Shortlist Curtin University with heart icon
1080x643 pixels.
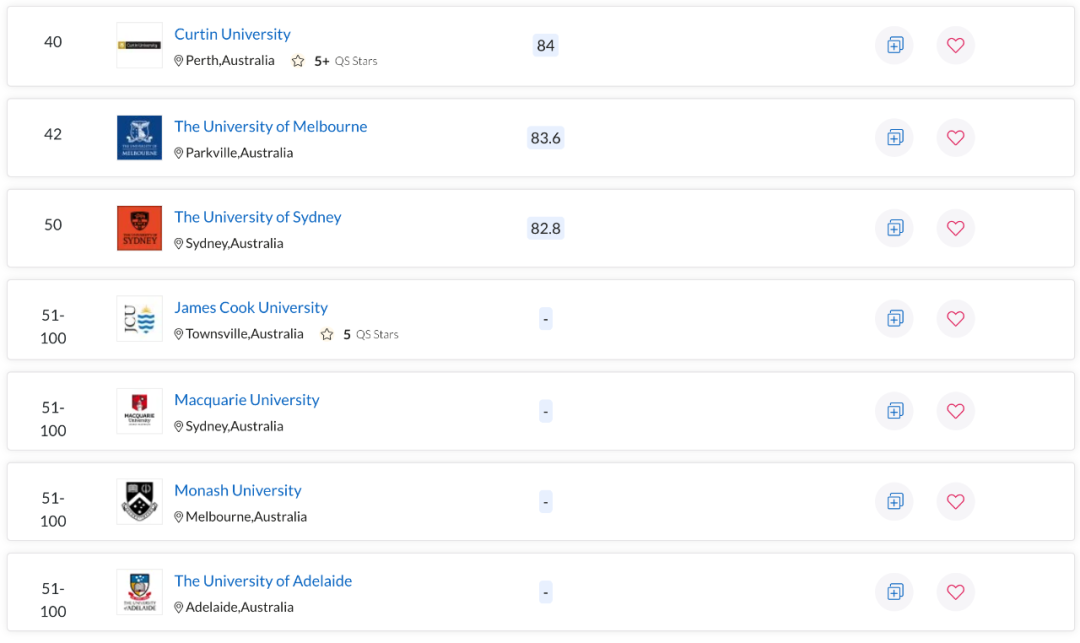955,45
